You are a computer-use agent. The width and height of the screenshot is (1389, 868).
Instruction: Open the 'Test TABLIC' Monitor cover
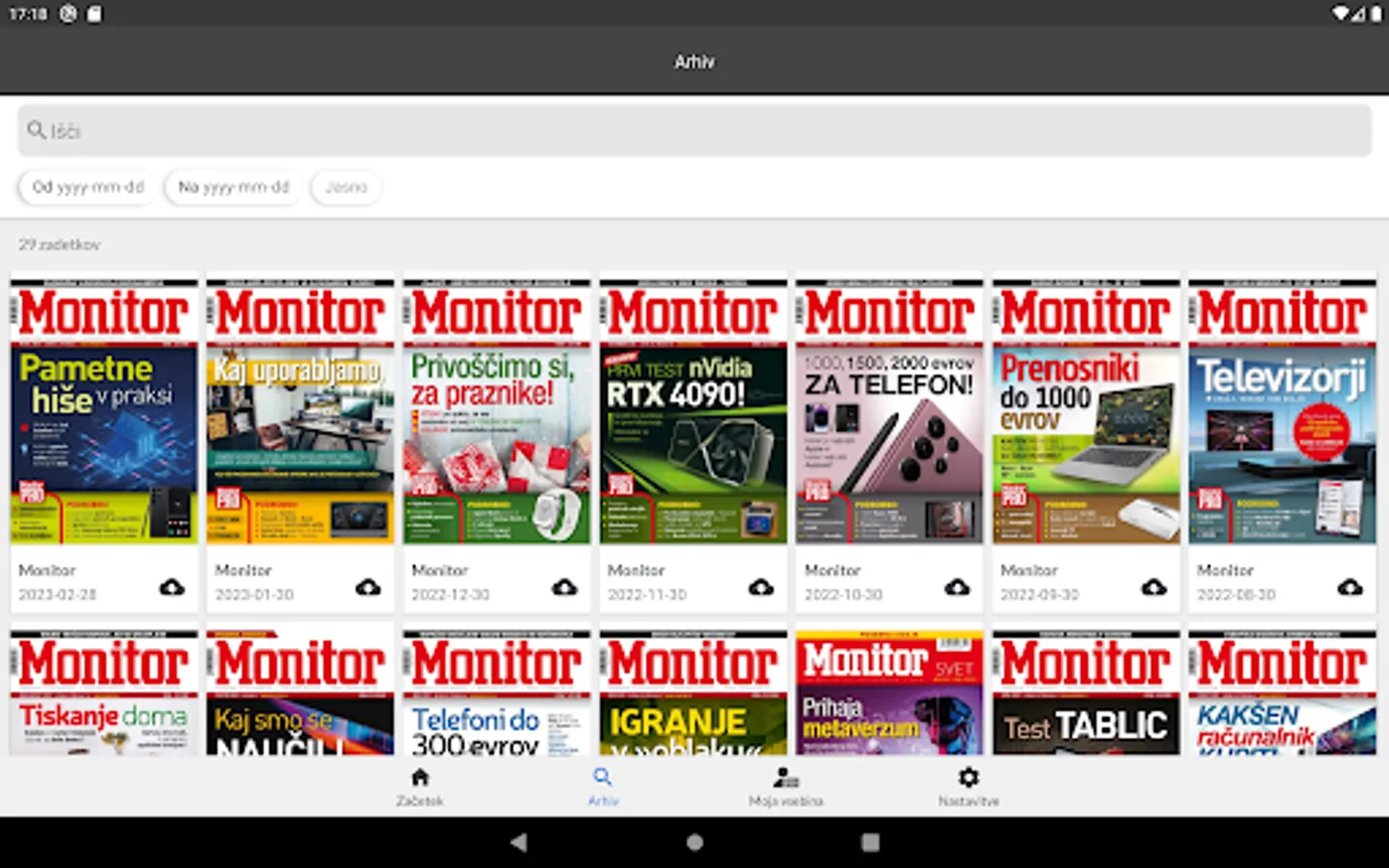(x=1086, y=692)
